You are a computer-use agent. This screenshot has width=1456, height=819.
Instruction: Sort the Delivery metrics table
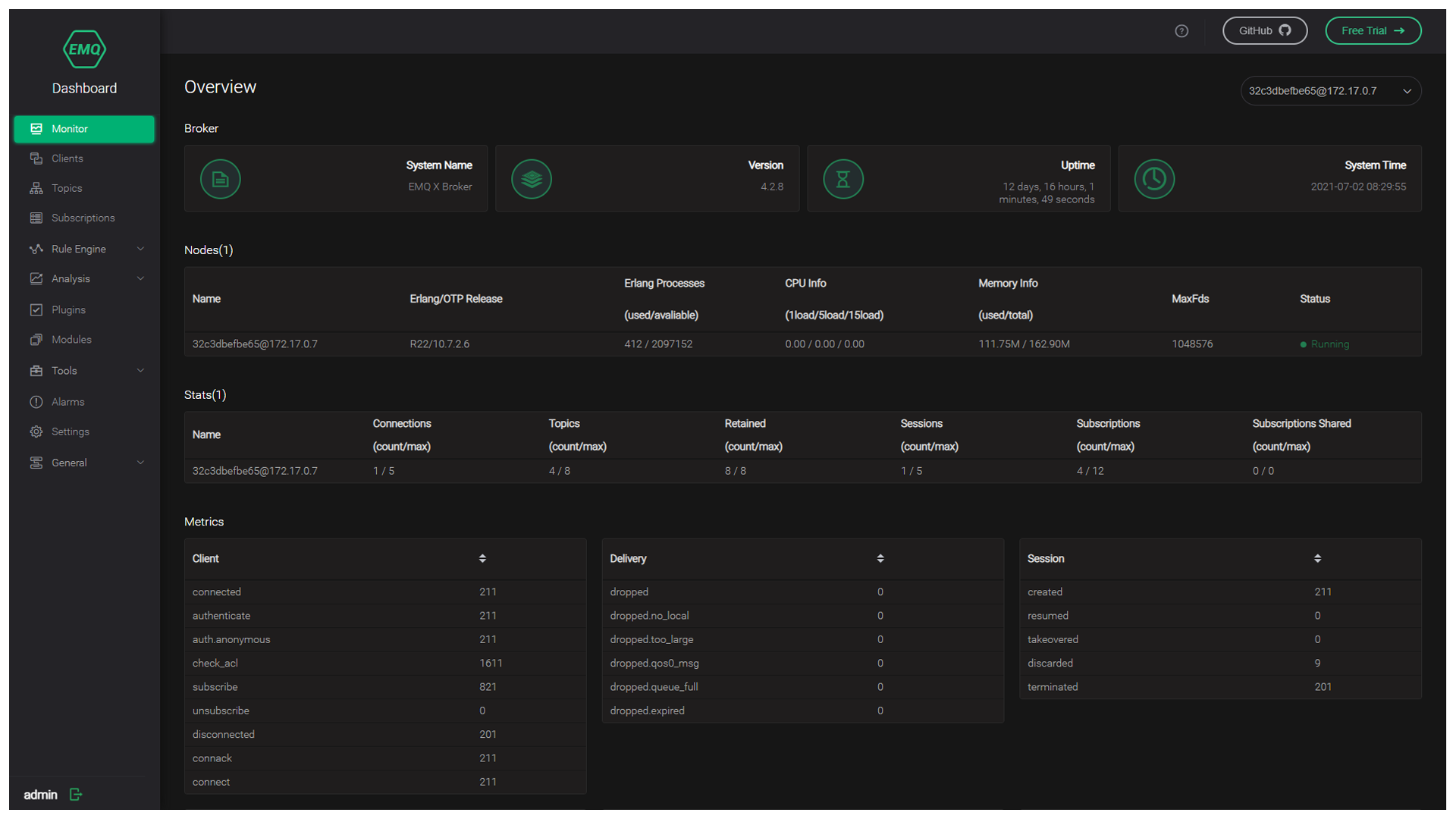[x=880, y=559]
